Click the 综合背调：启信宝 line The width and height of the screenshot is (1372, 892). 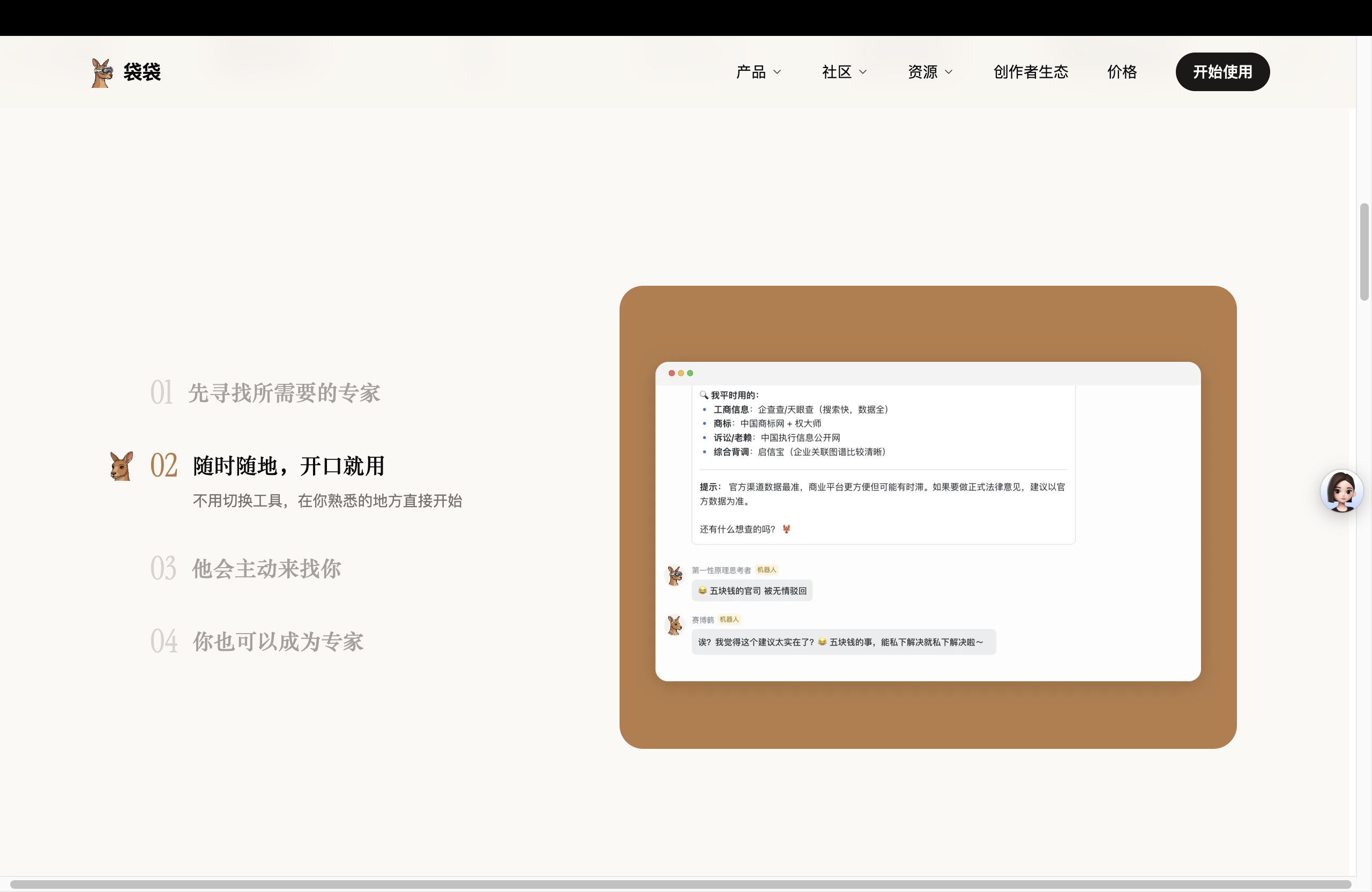[794, 451]
